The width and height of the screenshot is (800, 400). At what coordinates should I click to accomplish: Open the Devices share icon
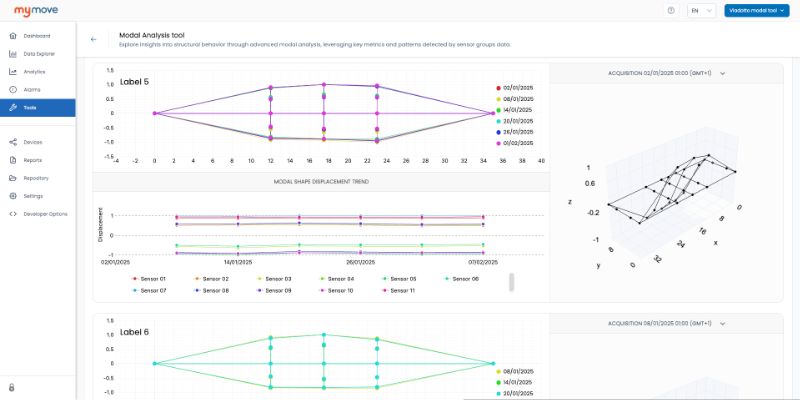click(13, 142)
